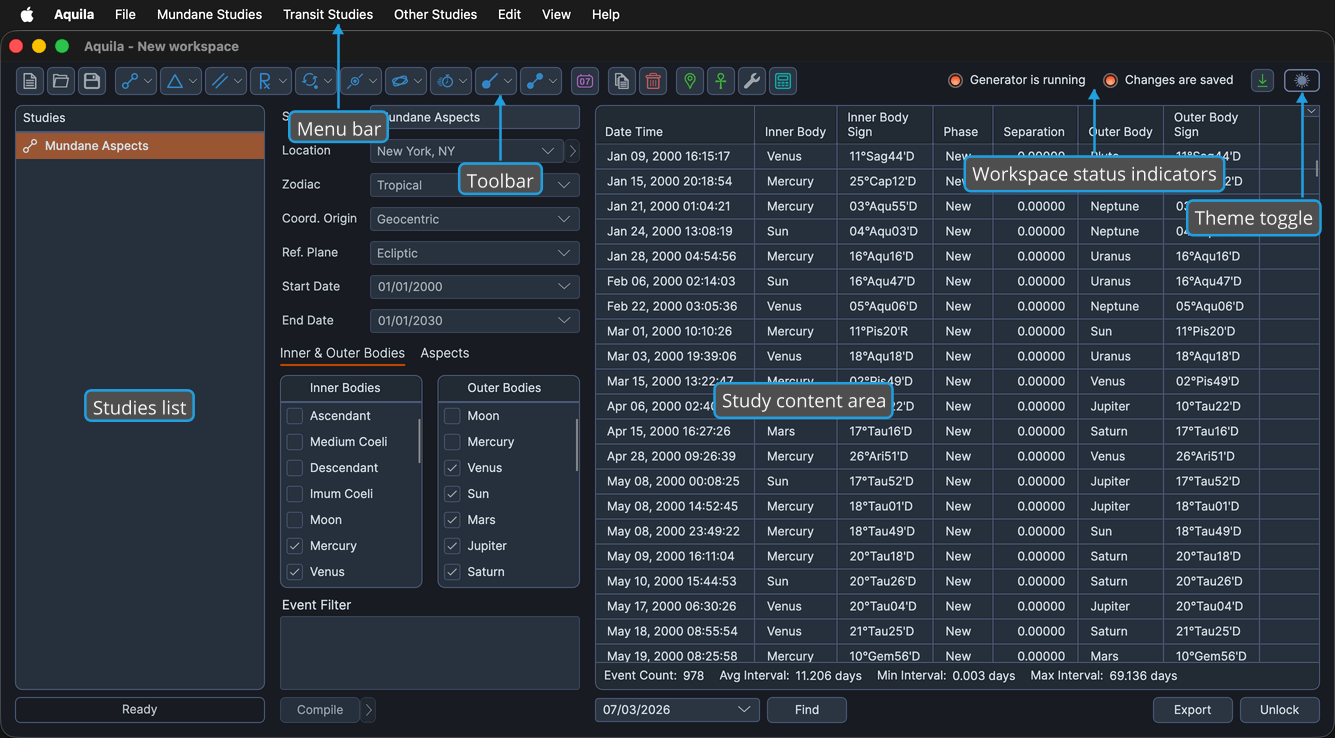Click the green download arrow icon
The width and height of the screenshot is (1335, 738).
1263,81
